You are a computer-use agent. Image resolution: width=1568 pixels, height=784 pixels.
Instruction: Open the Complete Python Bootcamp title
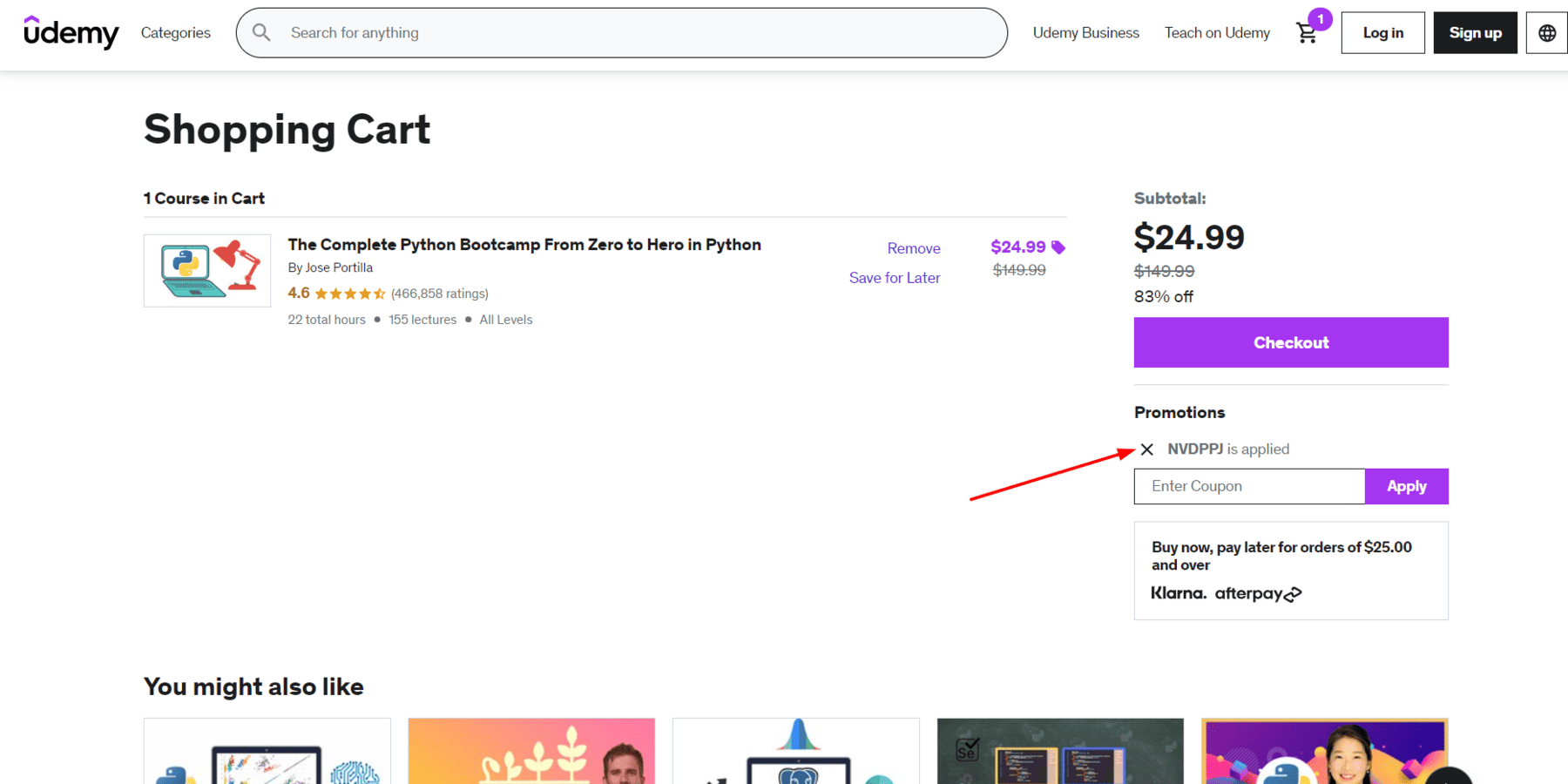(524, 245)
